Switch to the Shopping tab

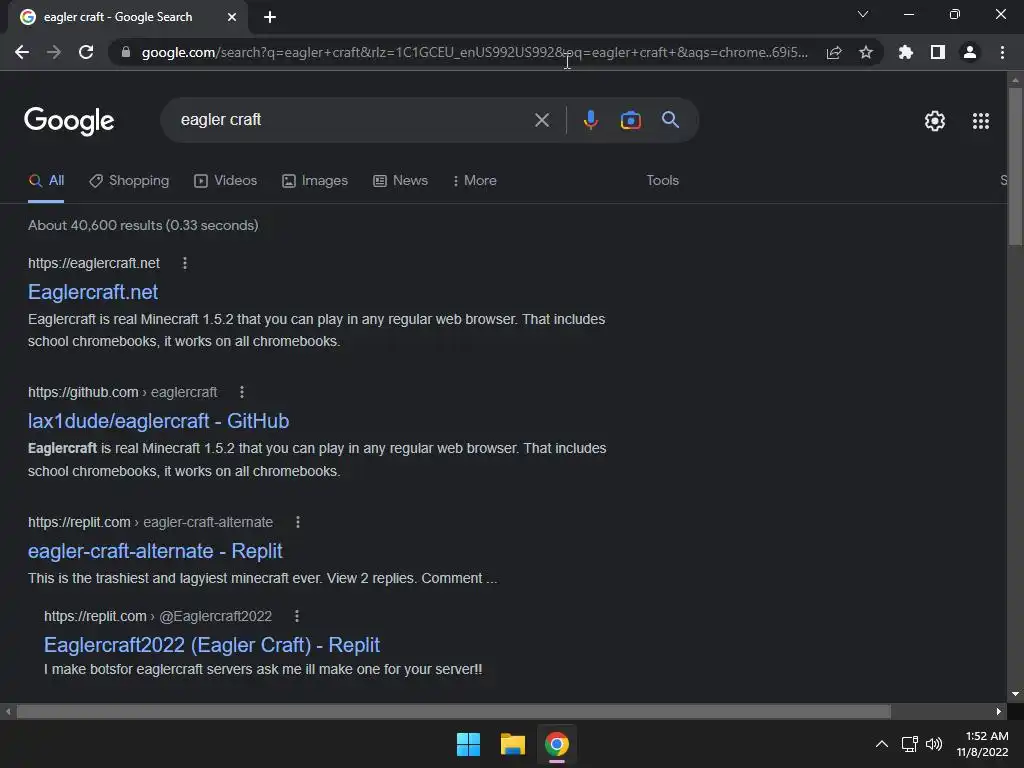point(129,181)
